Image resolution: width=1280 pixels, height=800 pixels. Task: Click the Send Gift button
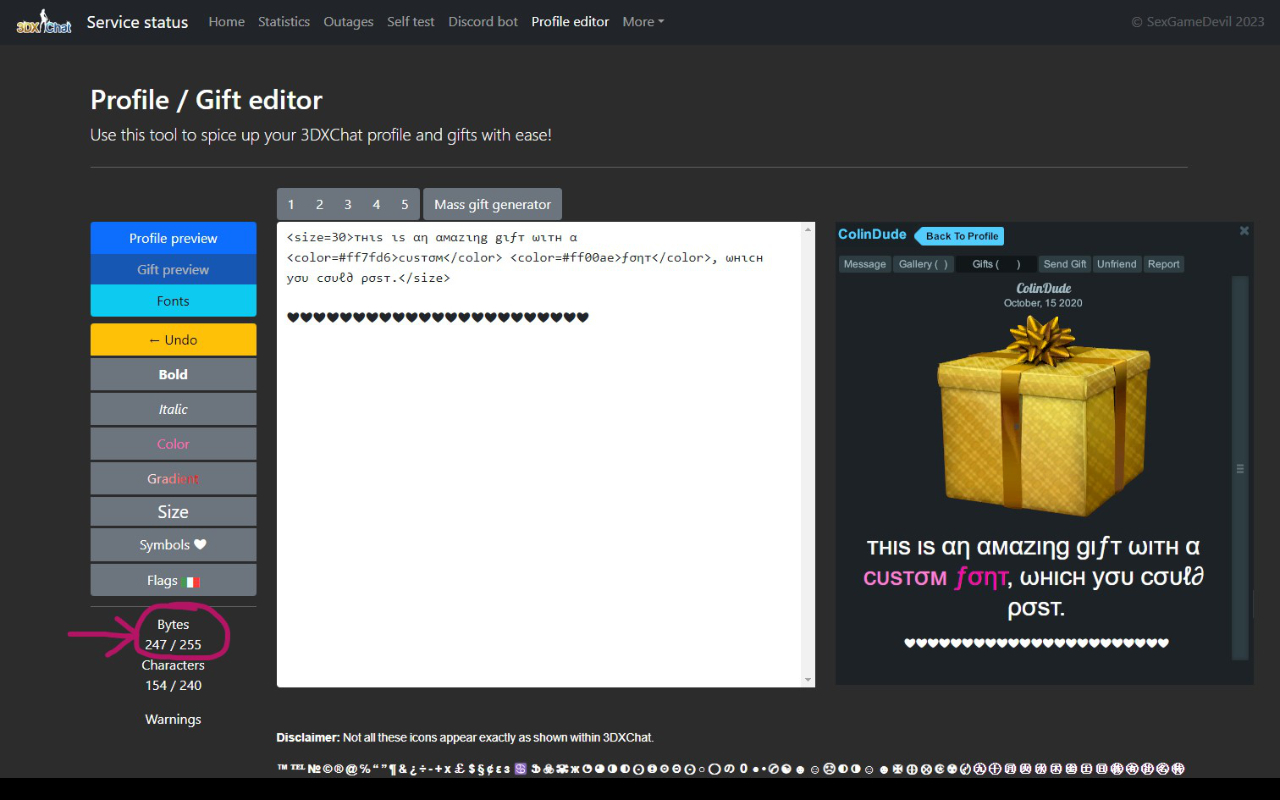click(x=1064, y=263)
